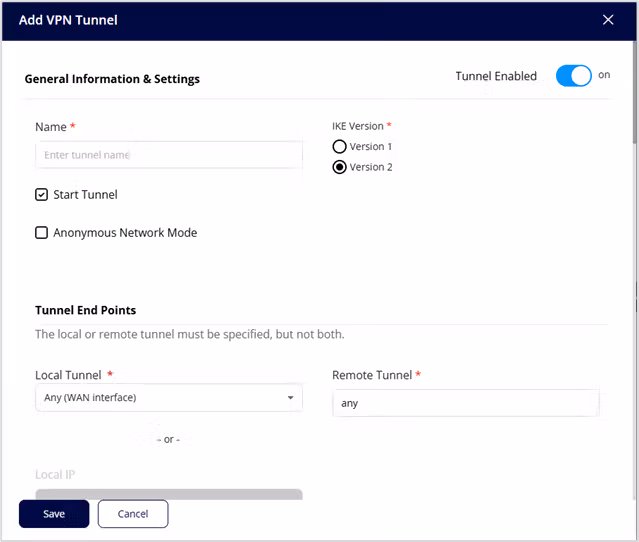This screenshot has width=639, height=542.
Task: Uncheck the Start Tunnel checkbox
Action: (x=42, y=195)
